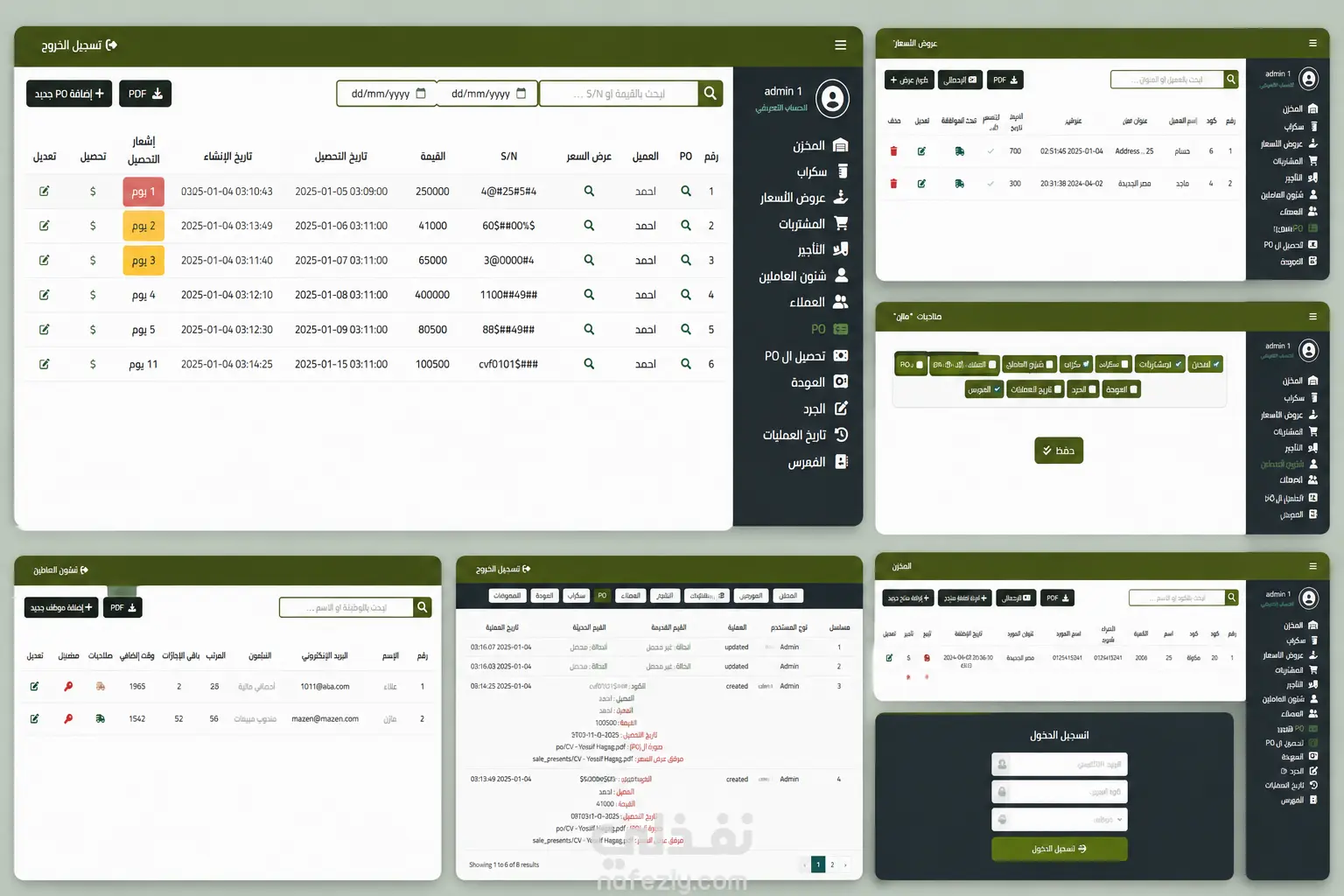
Task: Click the search icon in the price quotes panel
Action: pos(1231,80)
